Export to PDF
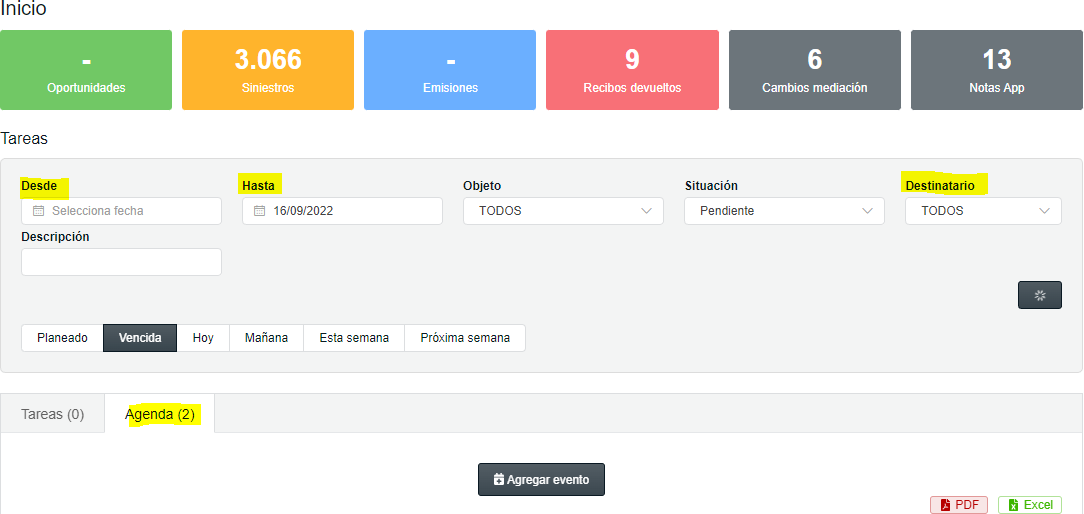This screenshot has width=1084, height=514. pos(959,505)
